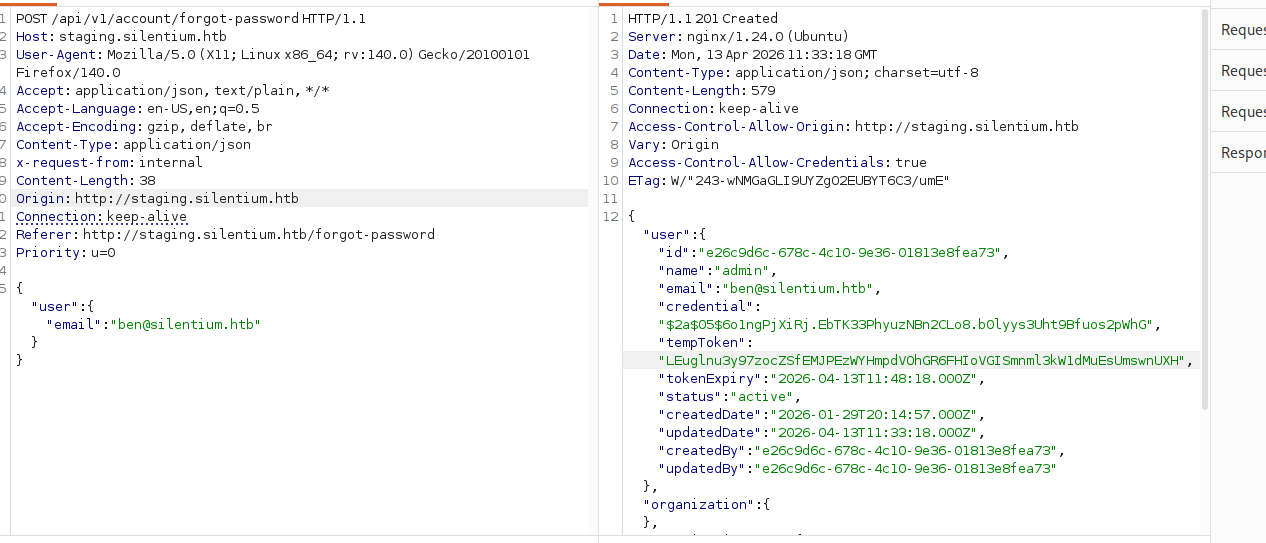Click the "email" line in the response body
Image resolution: width=1266 pixels, height=543 pixels.
pos(769,289)
